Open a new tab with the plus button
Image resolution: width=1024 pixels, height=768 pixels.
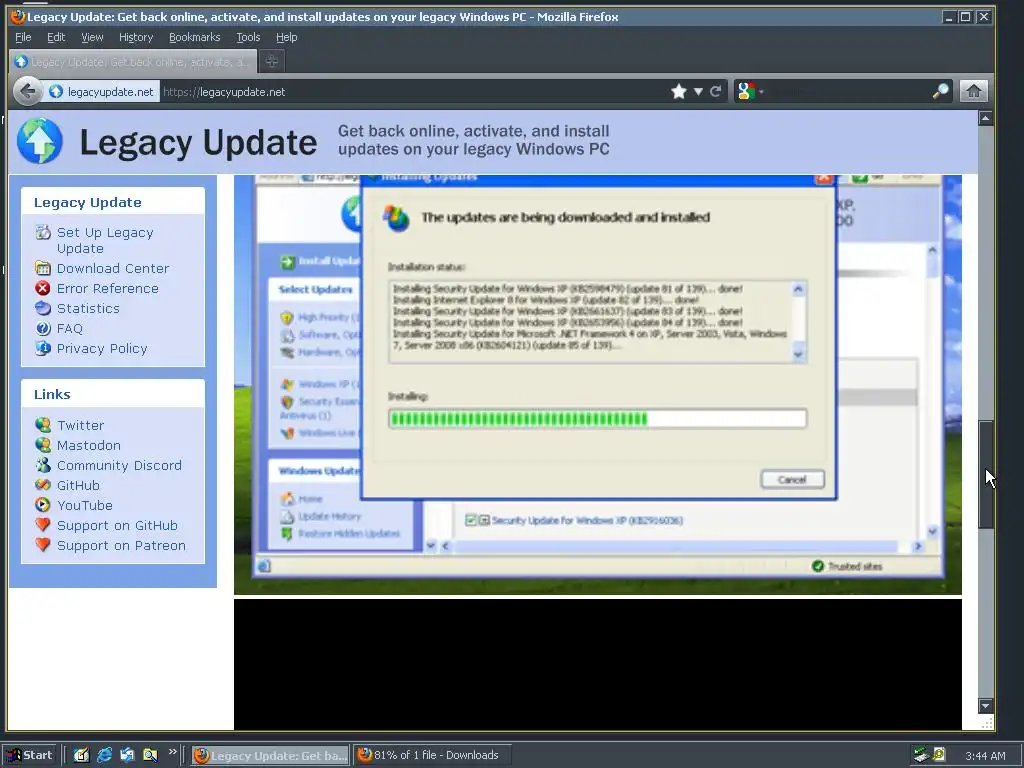(272, 61)
